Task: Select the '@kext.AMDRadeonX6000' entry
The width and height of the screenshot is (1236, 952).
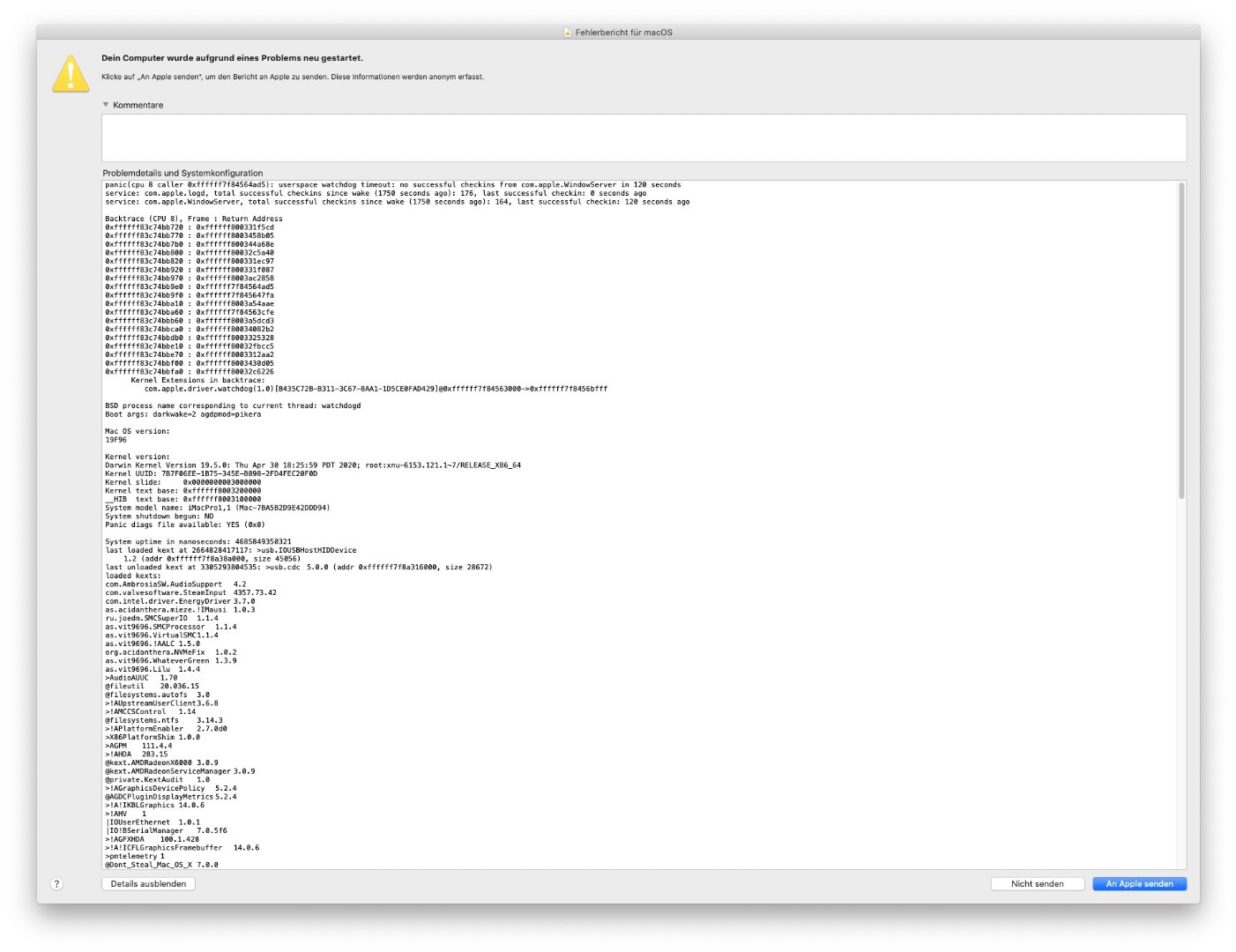Action: tap(161, 763)
